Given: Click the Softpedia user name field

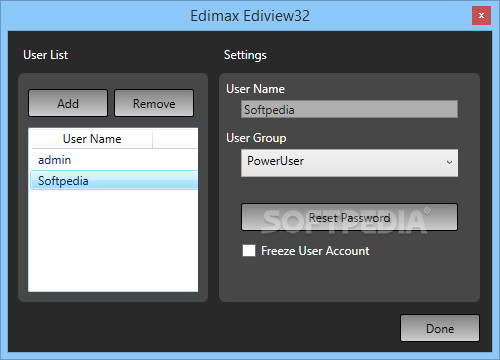Looking at the screenshot, I should (349, 109).
